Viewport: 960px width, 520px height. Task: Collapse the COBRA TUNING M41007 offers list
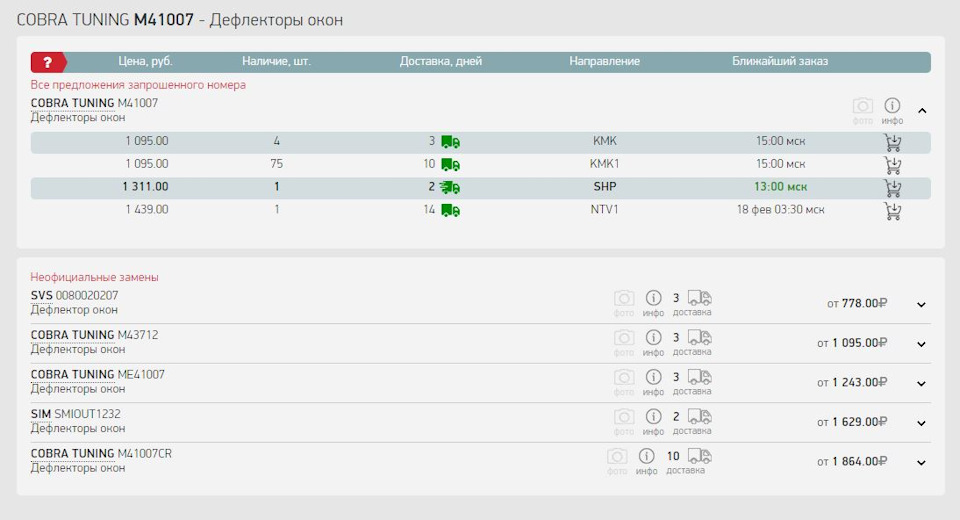(922, 111)
